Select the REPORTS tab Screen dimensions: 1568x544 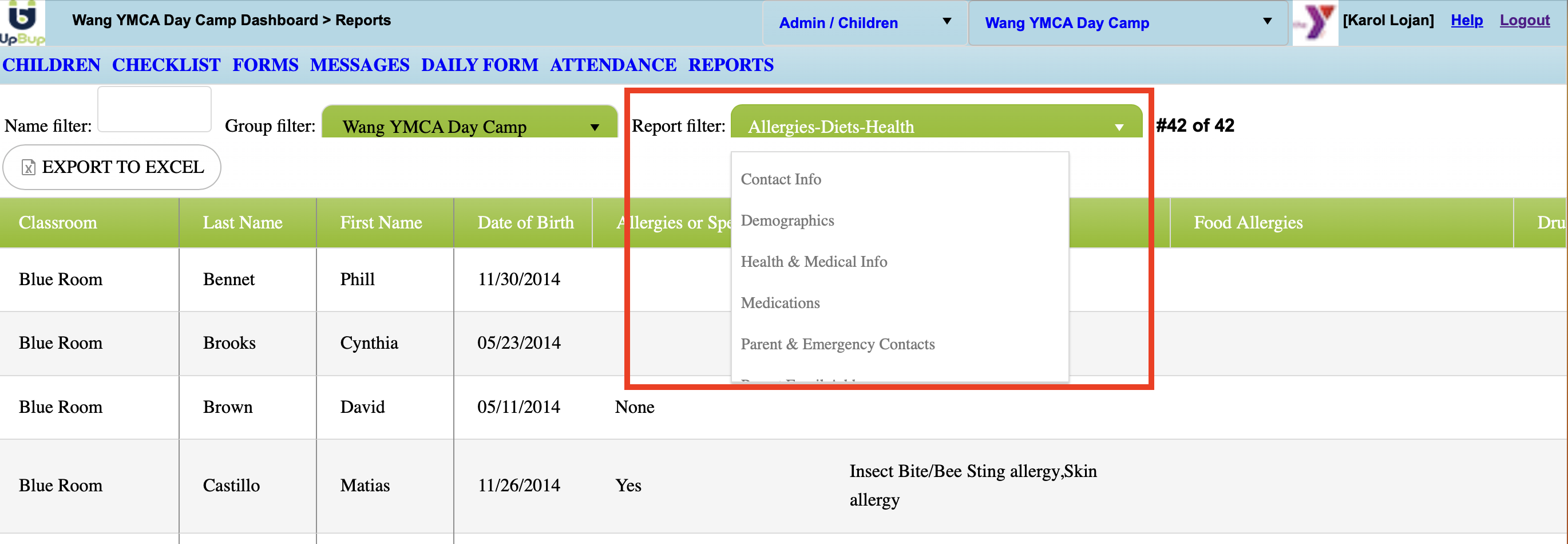pos(731,65)
